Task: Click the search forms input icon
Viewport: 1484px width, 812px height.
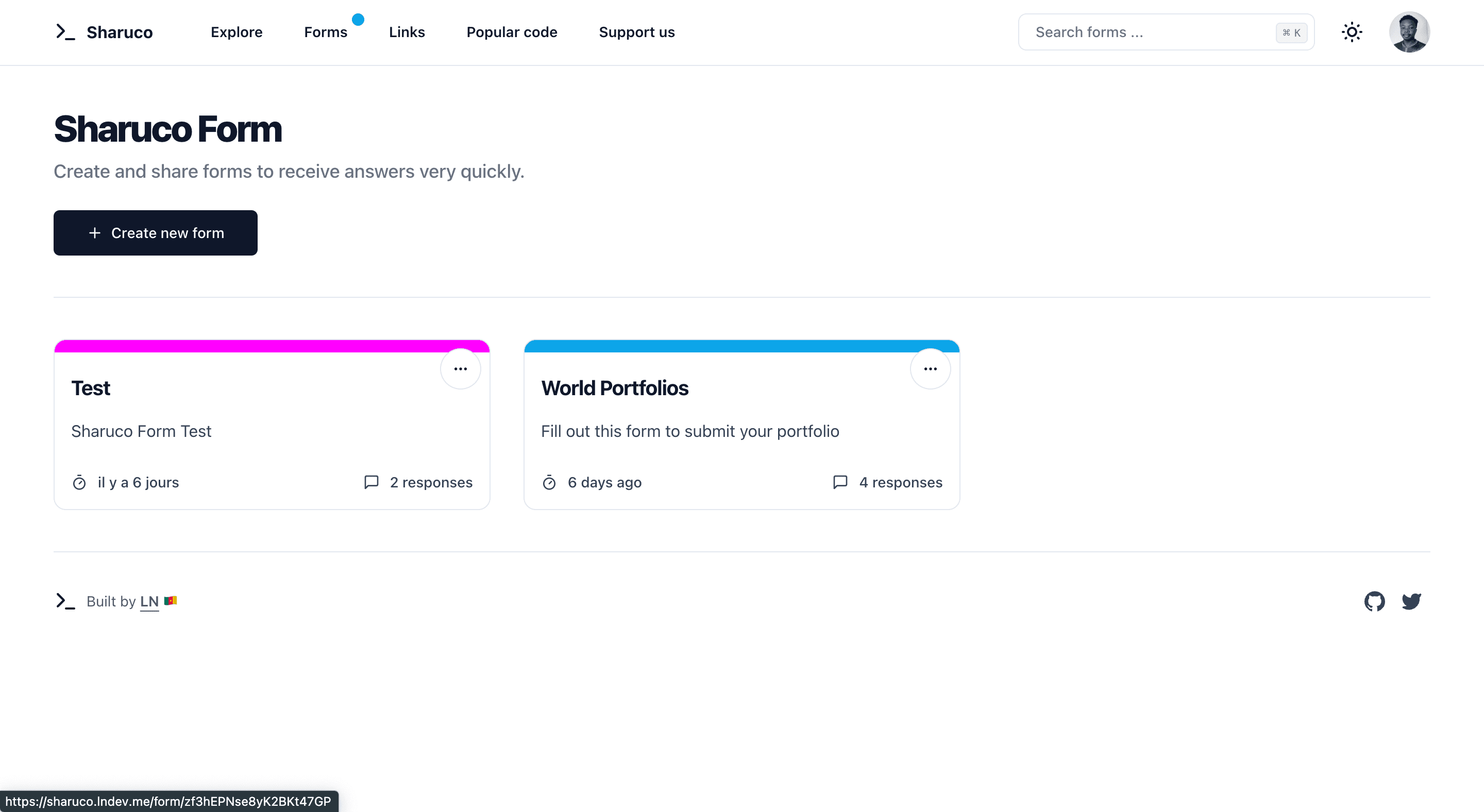Action: coord(1292,32)
